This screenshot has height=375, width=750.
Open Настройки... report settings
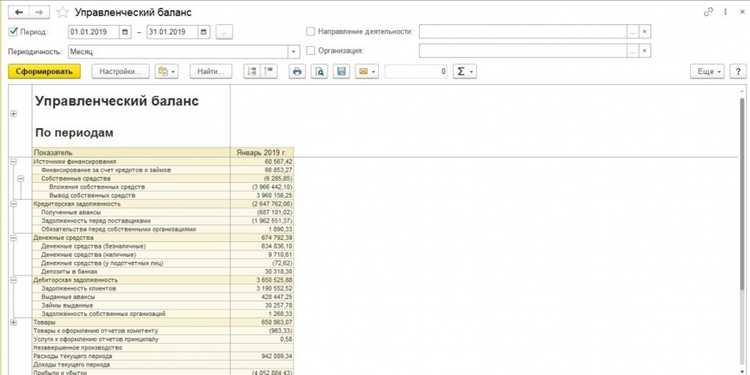pos(121,71)
